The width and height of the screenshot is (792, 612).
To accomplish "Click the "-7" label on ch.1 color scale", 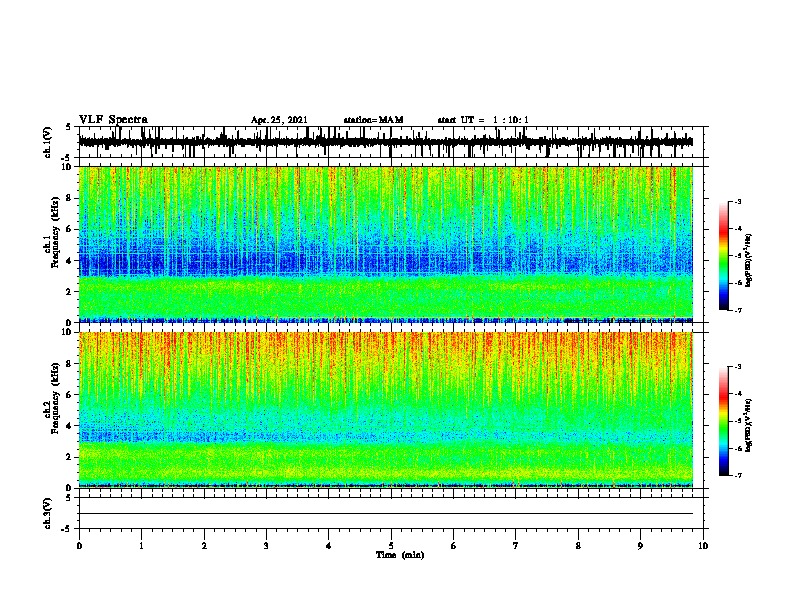I will click(738, 310).
